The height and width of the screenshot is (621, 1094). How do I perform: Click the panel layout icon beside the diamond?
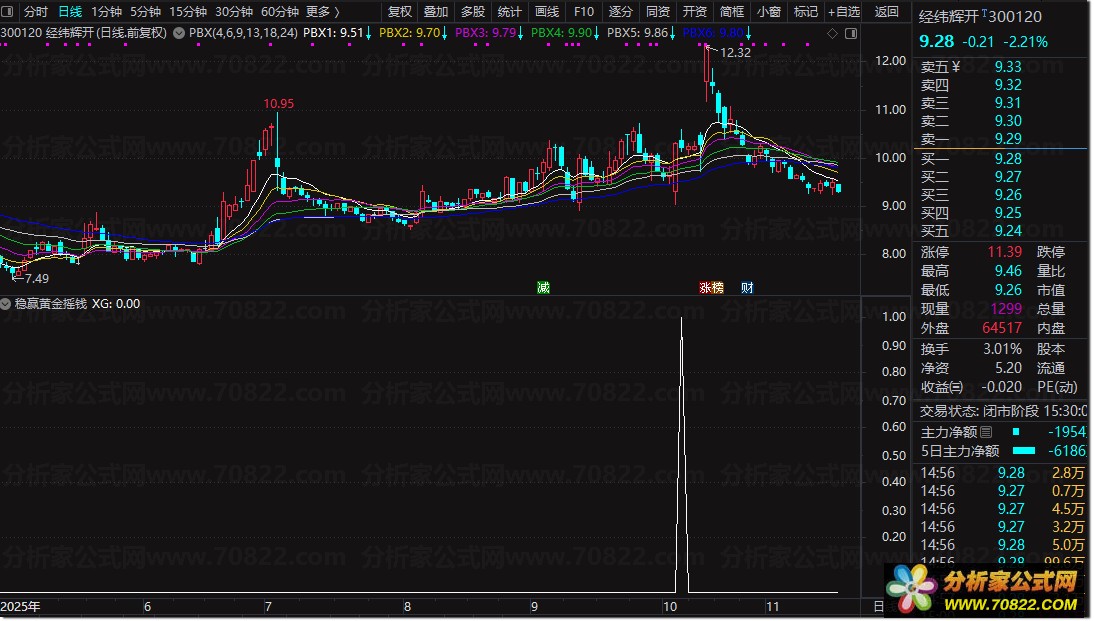tap(850, 33)
